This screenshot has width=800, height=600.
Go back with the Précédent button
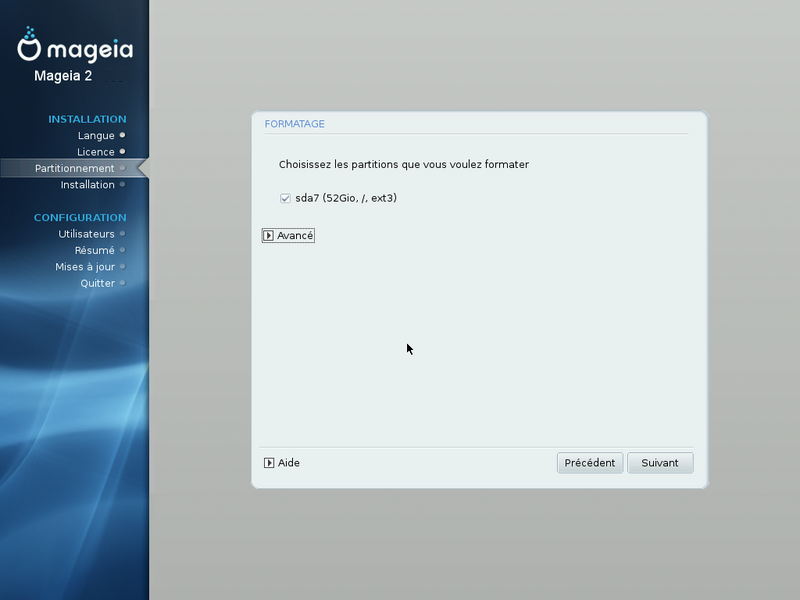point(590,463)
